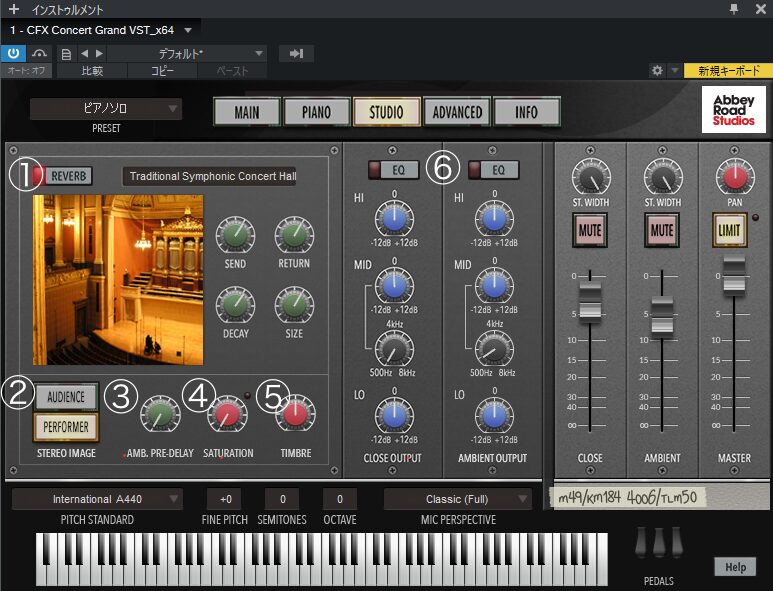Click the Close Output LO EQ knob
Screen dimensions: 773x591
394,417
